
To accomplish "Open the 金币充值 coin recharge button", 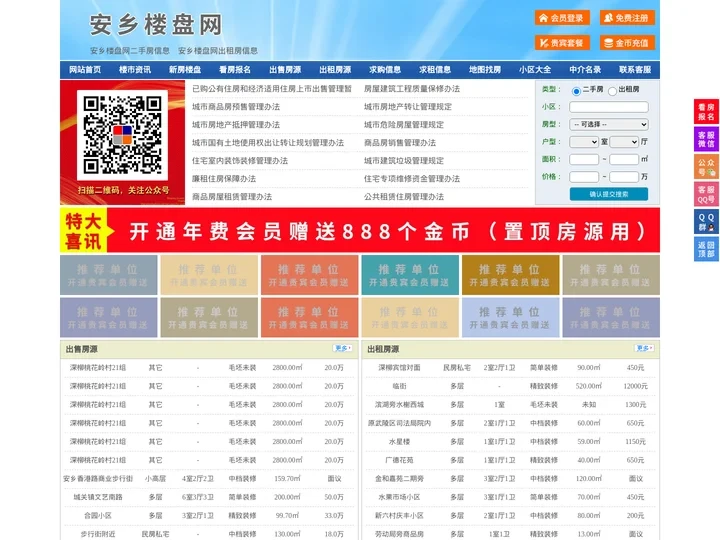I will tap(627, 43).
